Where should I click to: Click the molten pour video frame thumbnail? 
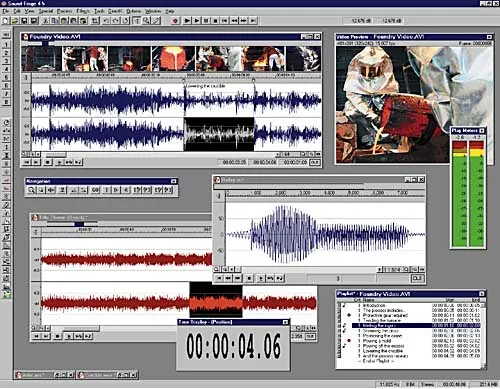[x=173, y=59]
